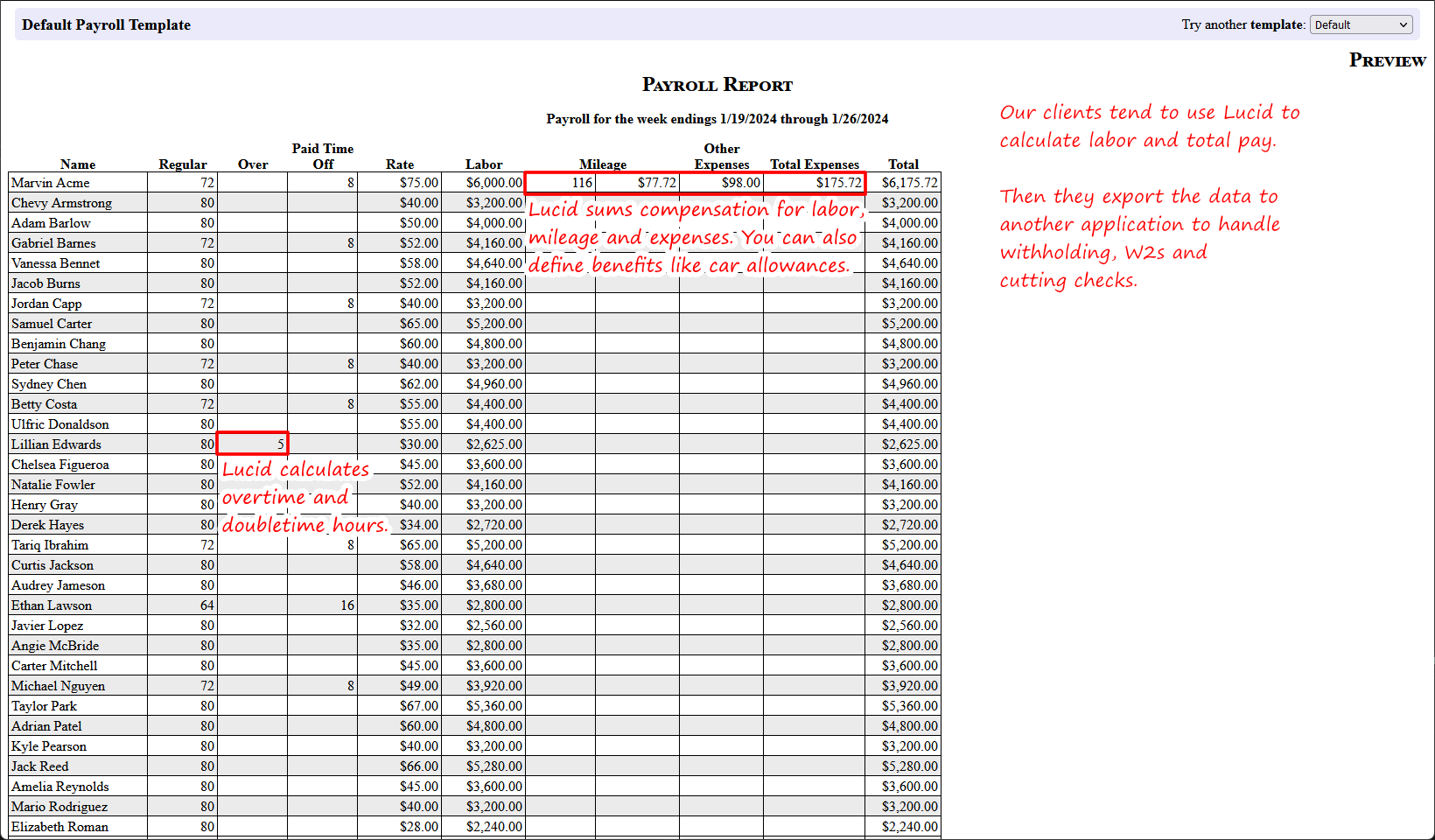Click Kyle Pearson name
The width and height of the screenshot is (1435, 840).
click(x=78, y=746)
